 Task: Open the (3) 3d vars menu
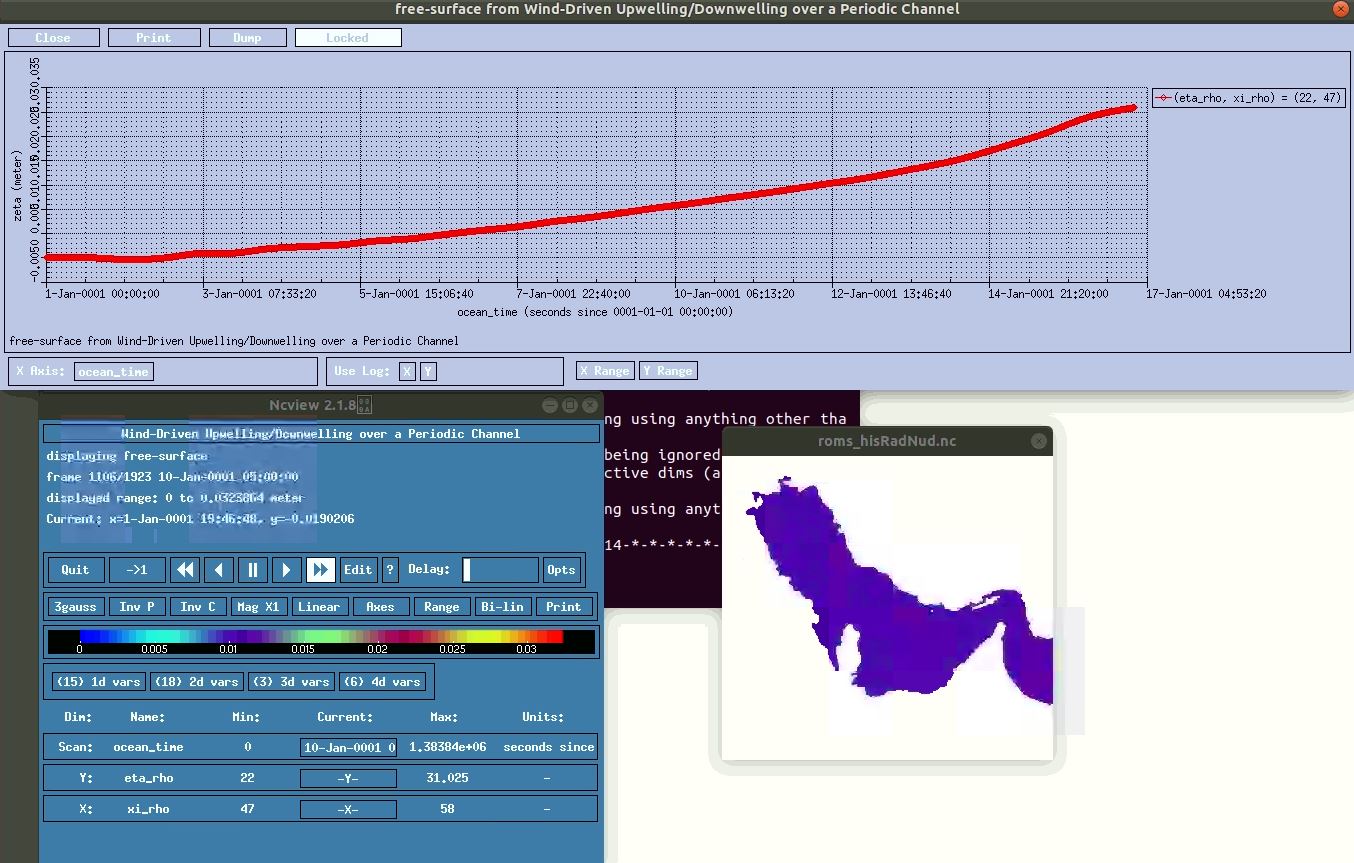(x=291, y=682)
